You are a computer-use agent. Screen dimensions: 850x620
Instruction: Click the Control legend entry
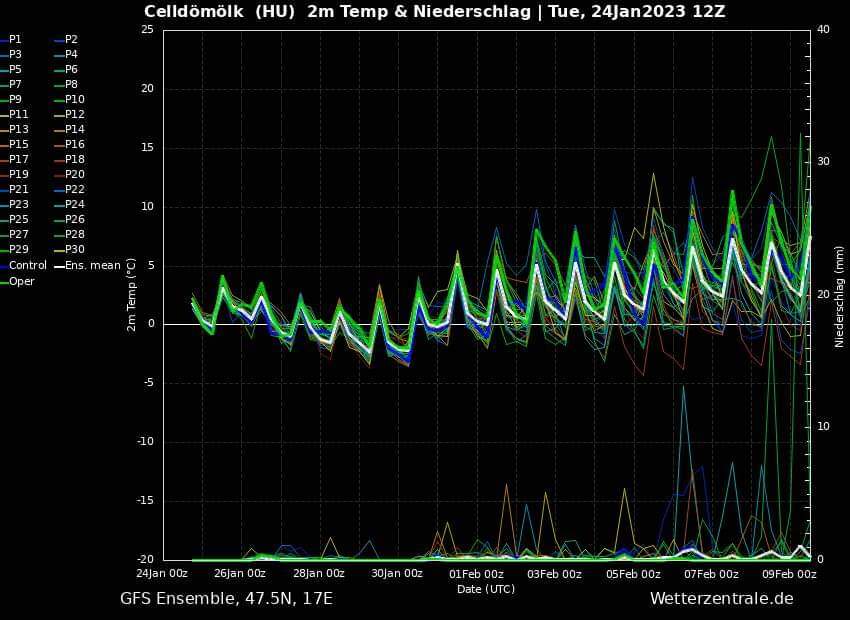pyautogui.click(x=27, y=265)
